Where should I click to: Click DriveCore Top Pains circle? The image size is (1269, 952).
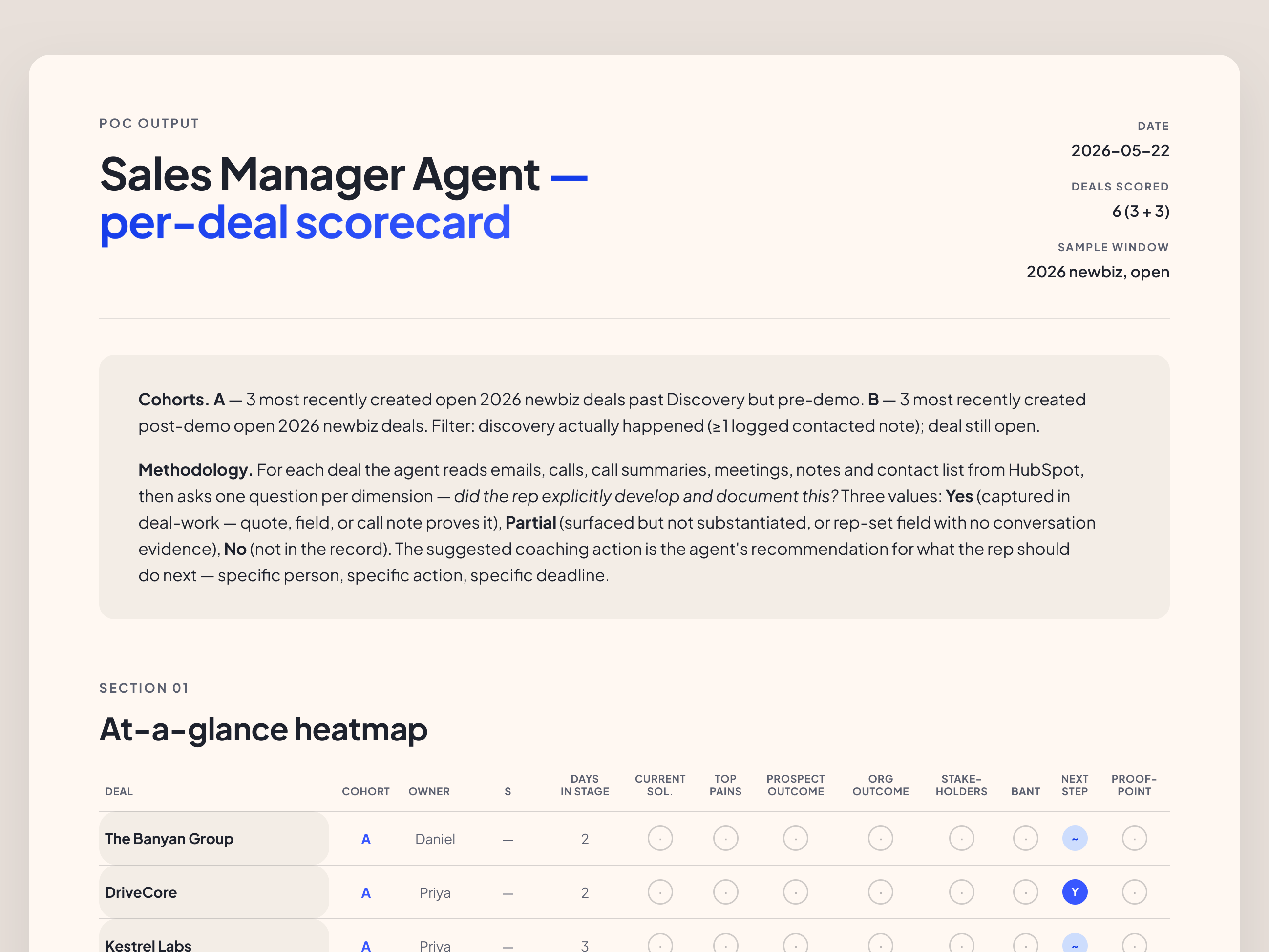pos(725,892)
